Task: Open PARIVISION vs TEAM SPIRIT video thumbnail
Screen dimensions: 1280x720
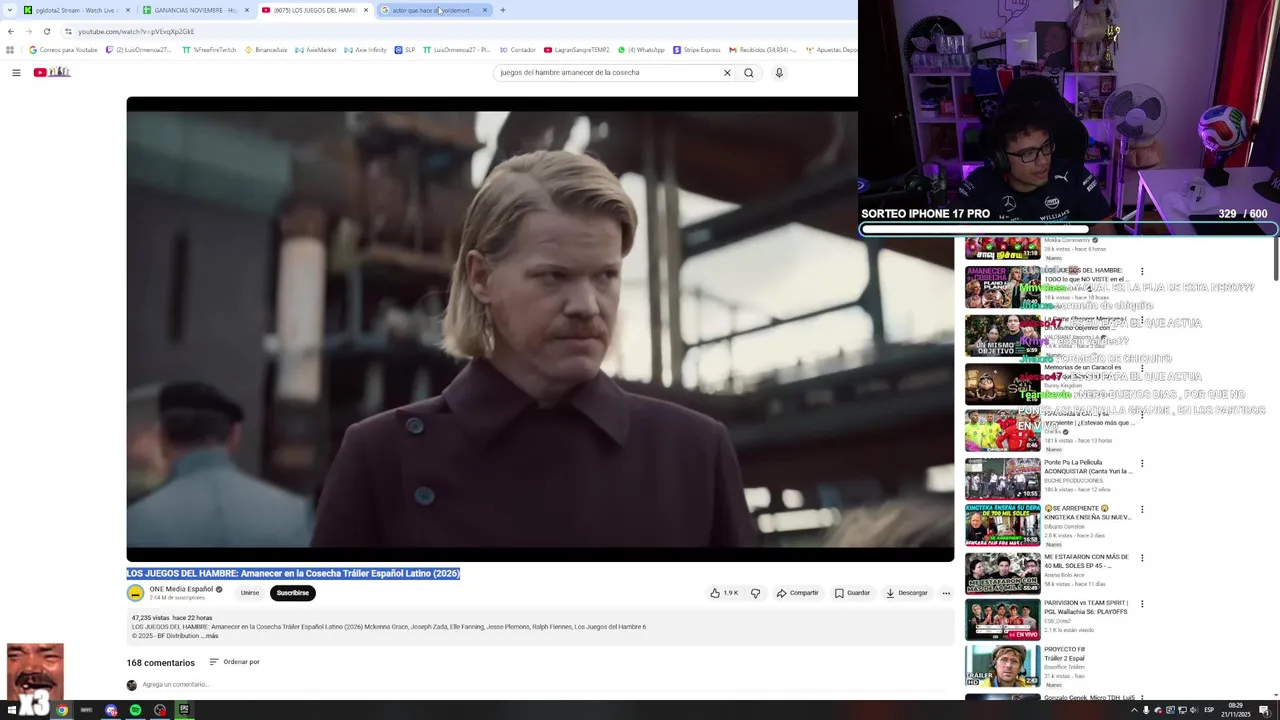Action: [x=1002, y=620]
